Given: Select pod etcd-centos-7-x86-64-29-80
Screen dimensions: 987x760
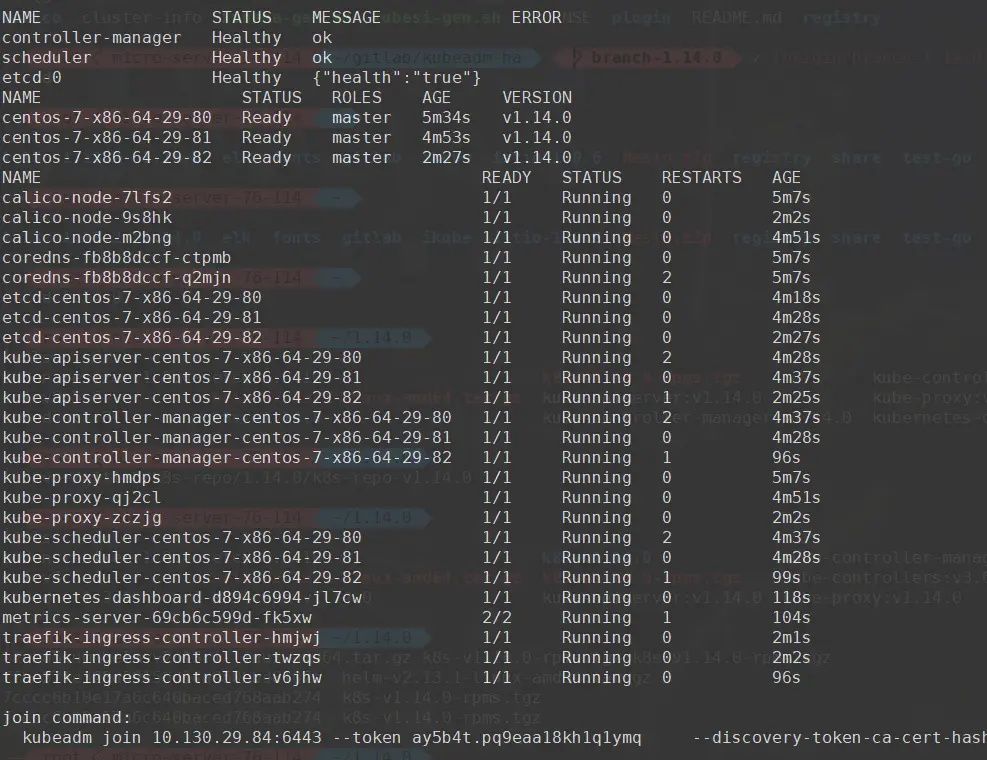Looking at the screenshot, I should pos(132,298).
